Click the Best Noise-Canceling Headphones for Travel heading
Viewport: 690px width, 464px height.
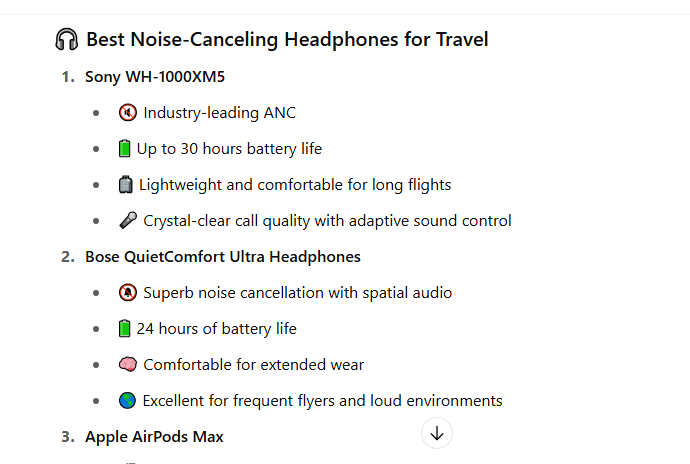tap(287, 39)
